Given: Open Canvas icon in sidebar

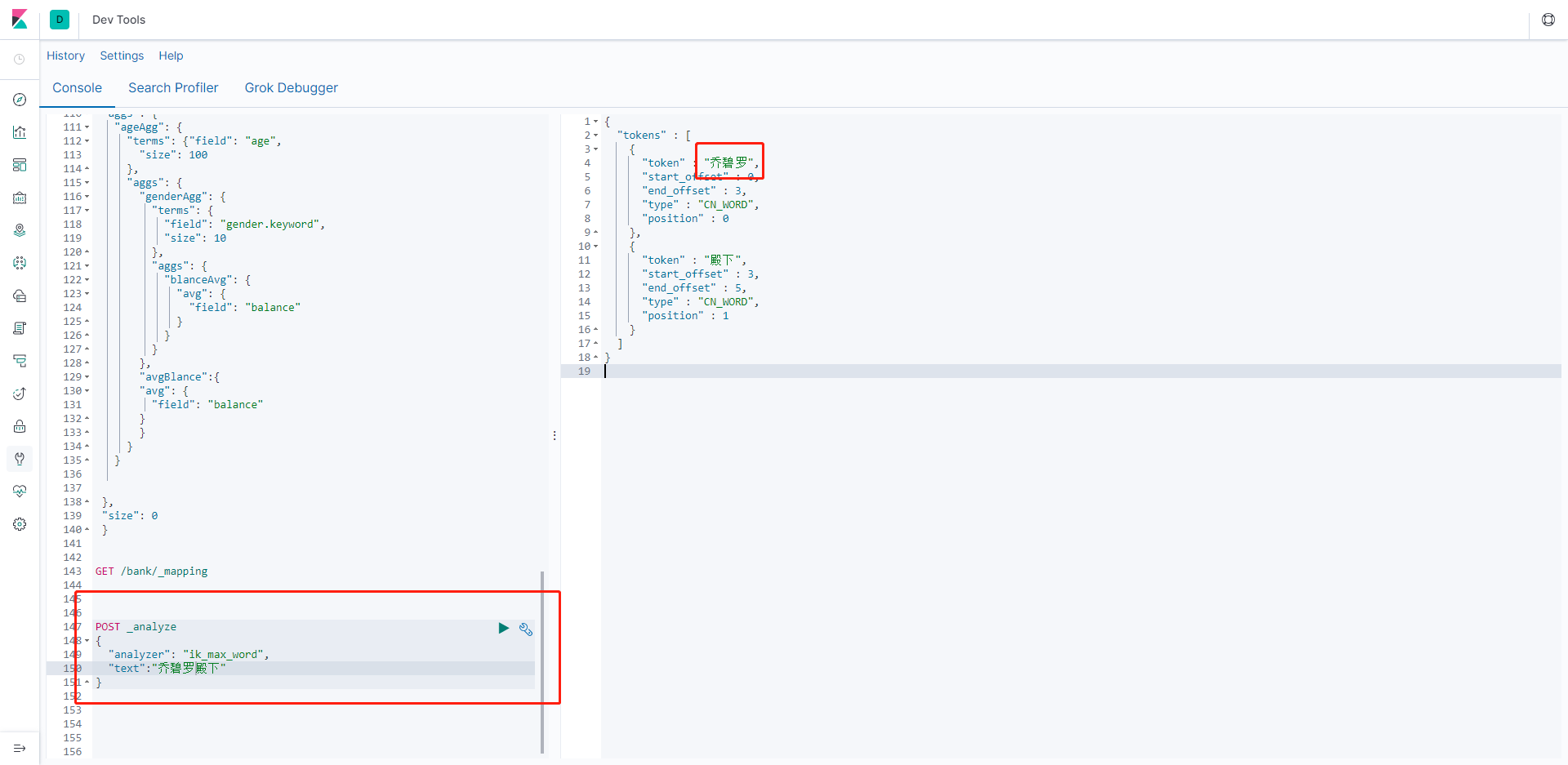Looking at the screenshot, I should click(x=20, y=198).
